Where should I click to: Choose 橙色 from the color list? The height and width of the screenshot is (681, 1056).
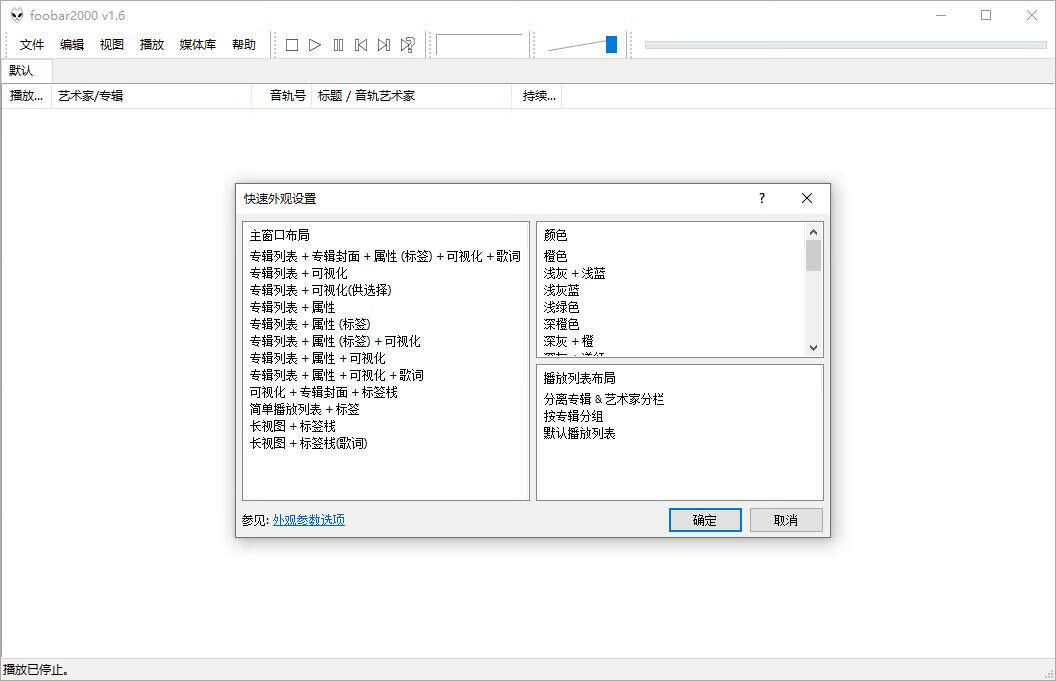point(556,256)
